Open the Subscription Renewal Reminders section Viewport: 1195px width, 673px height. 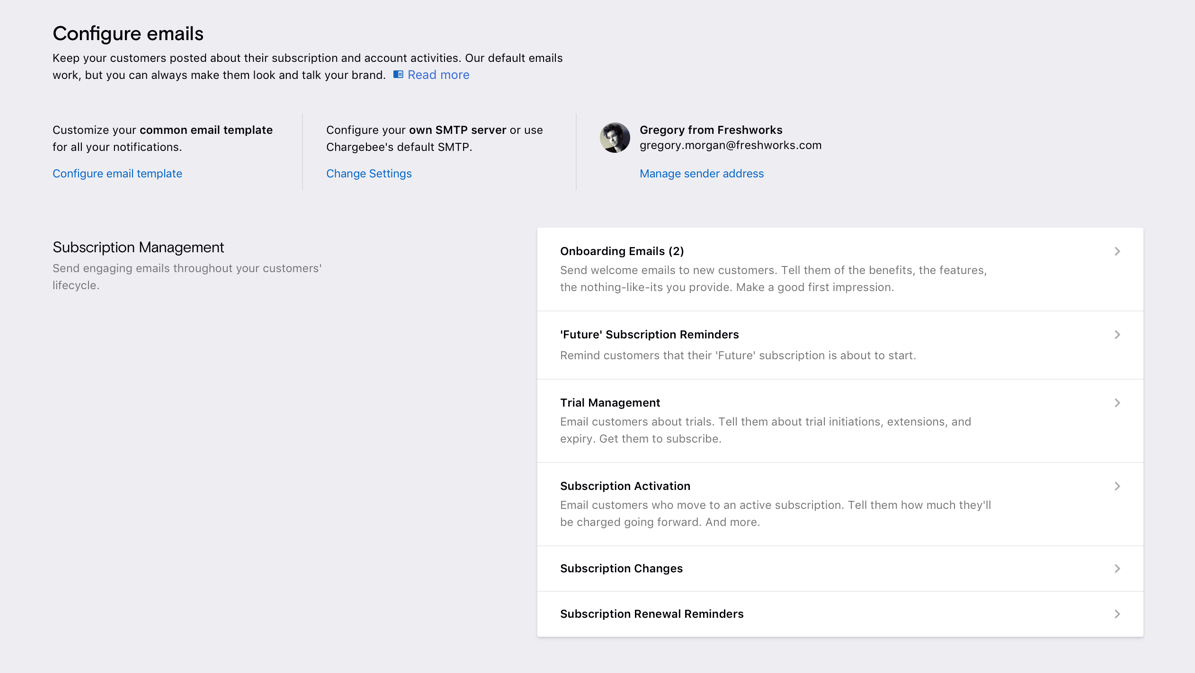click(651, 613)
